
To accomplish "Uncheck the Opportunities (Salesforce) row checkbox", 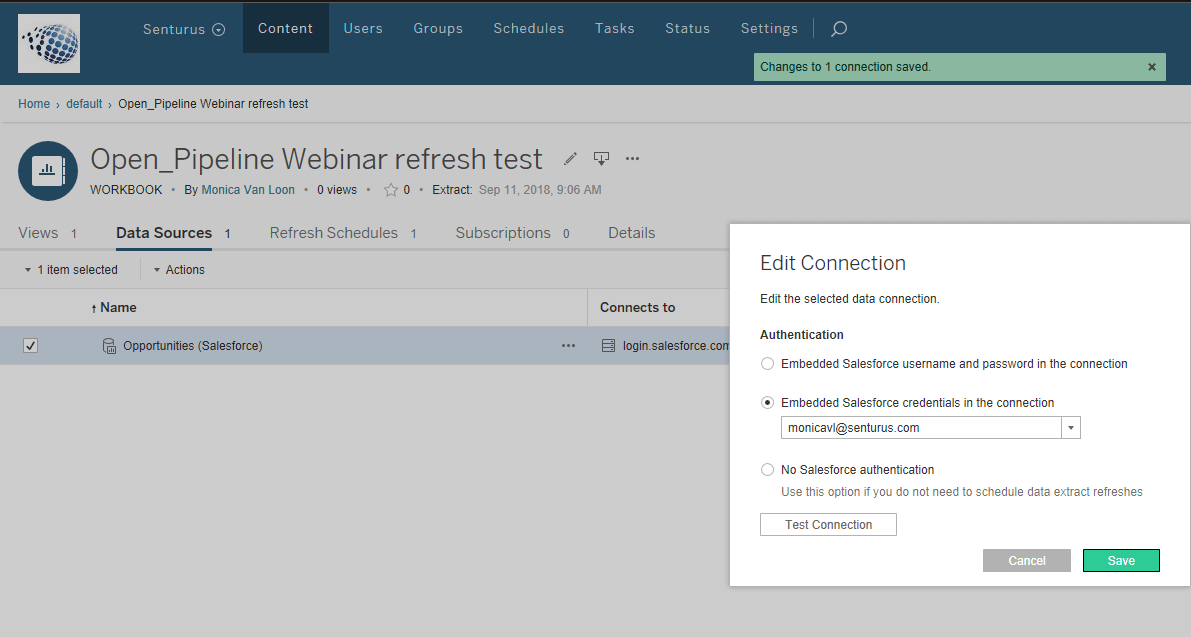I will point(30,345).
